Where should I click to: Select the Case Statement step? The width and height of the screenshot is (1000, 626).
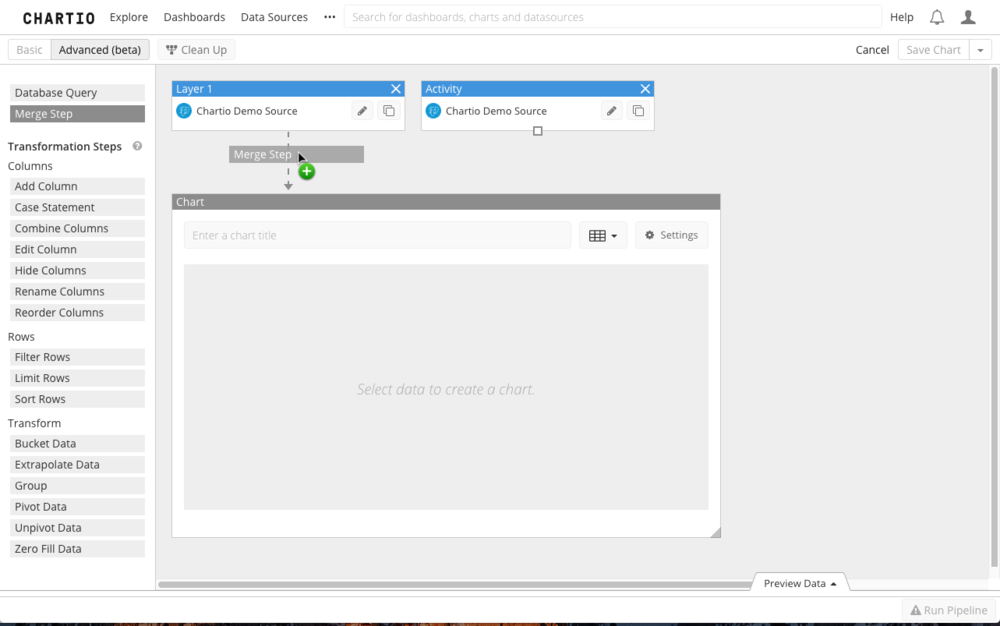point(77,207)
